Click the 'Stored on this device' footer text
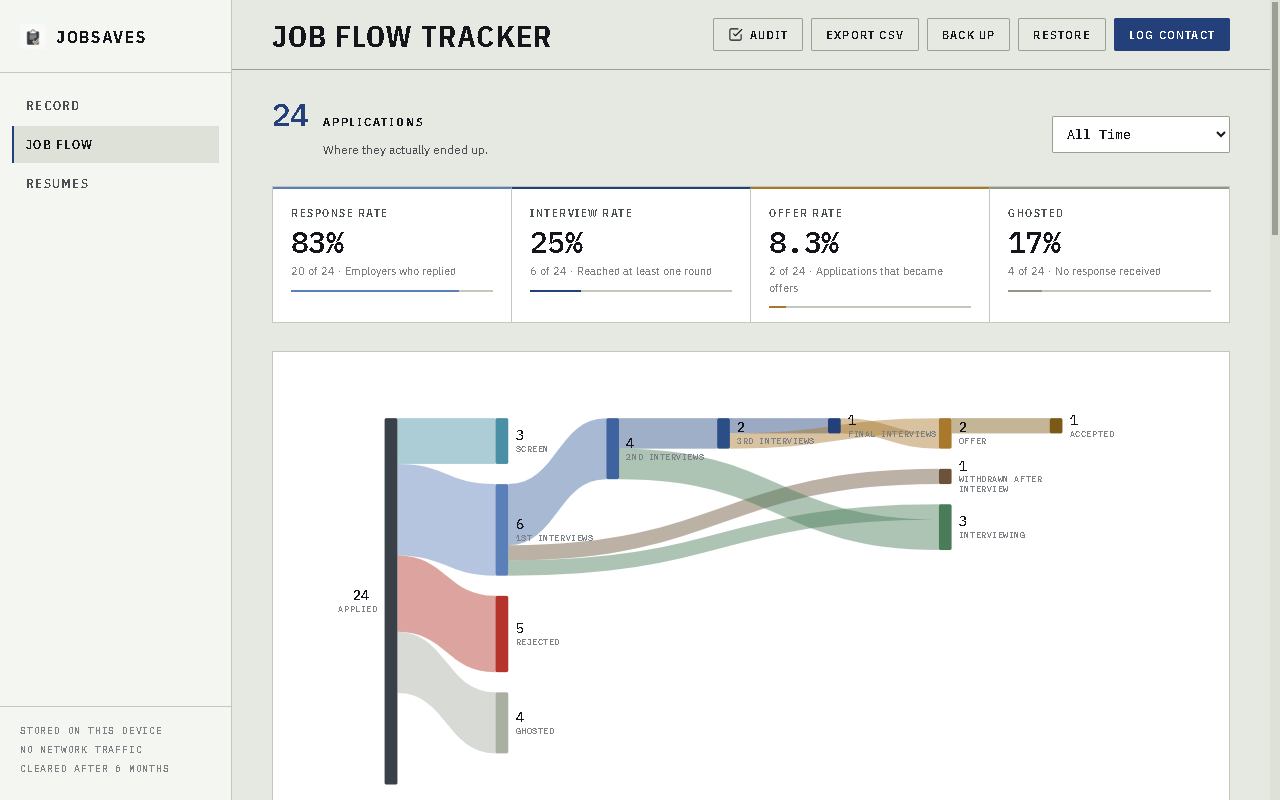The width and height of the screenshot is (1280, 800). click(x=91, y=731)
